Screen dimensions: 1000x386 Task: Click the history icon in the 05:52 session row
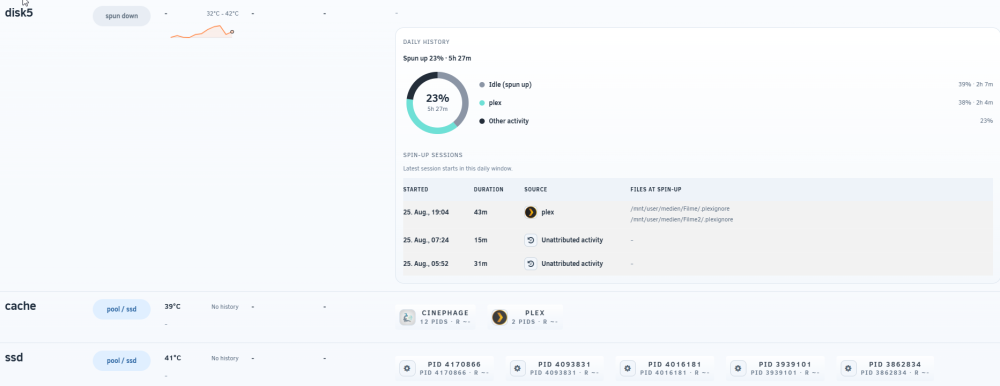[531, 263]
